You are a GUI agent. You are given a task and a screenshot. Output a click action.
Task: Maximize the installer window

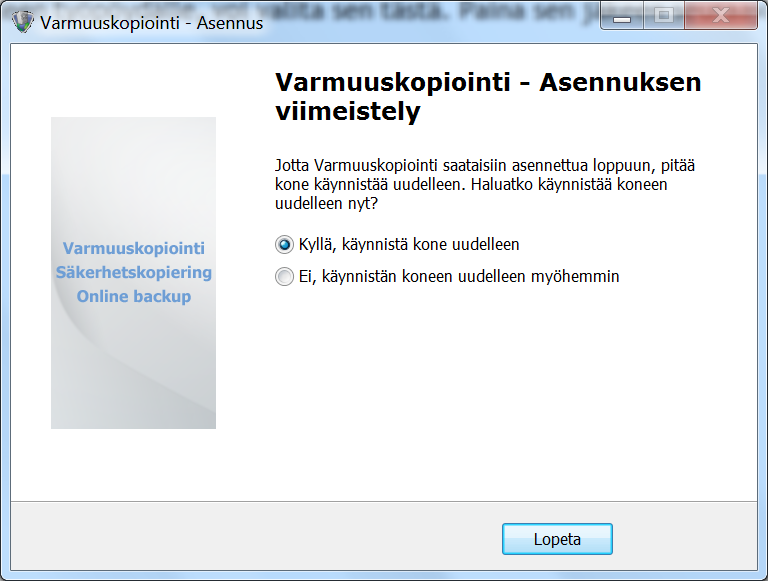coord(664,16)
